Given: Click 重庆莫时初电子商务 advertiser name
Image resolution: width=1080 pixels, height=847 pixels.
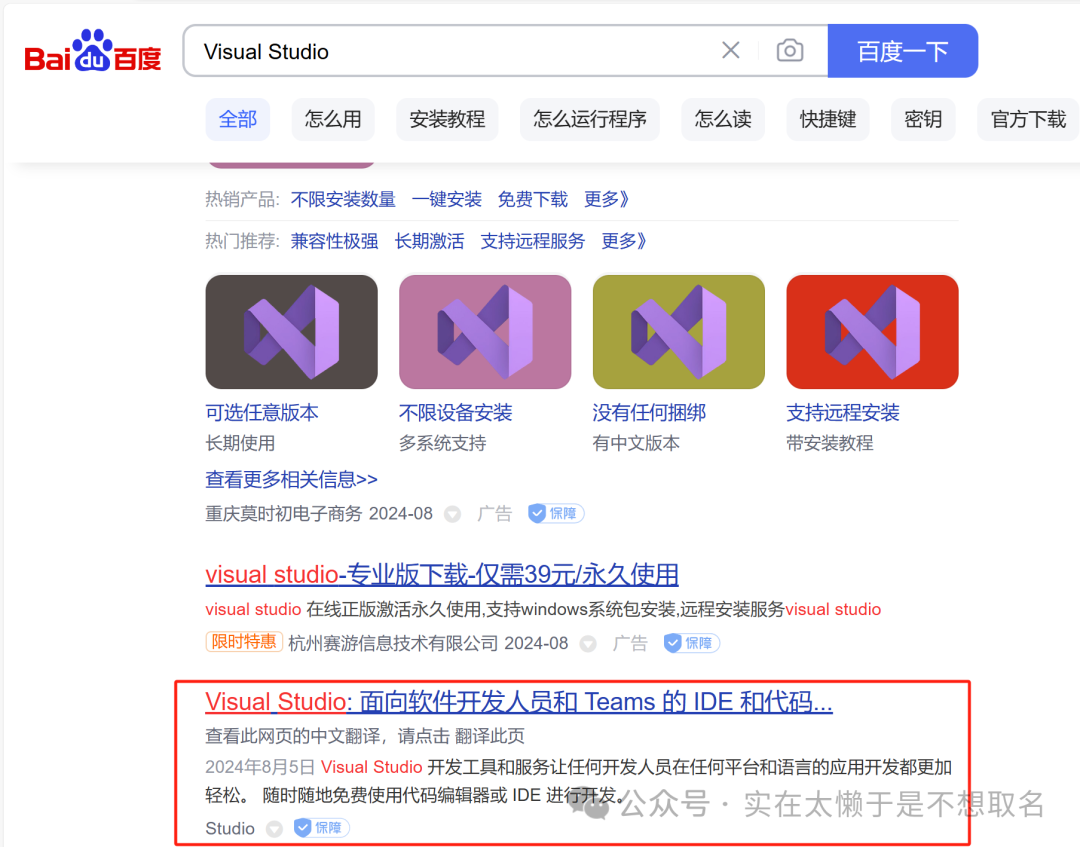Looking at the screenshot, I should tap(283, 514).
